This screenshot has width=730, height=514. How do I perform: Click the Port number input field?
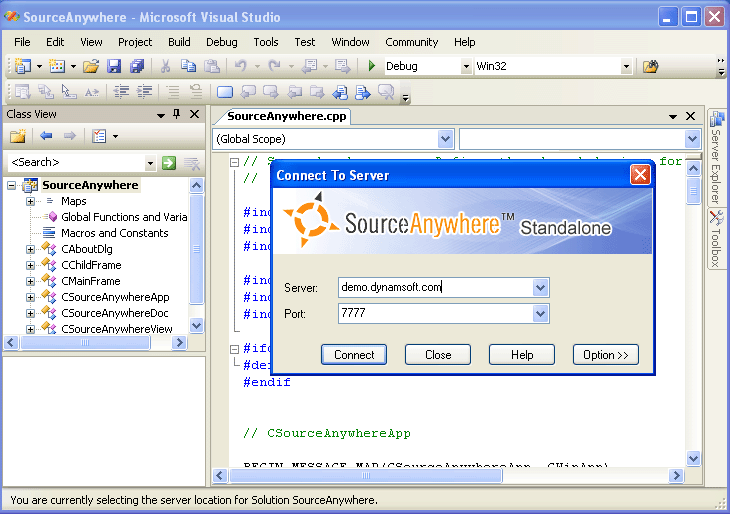click(x=436, y=314)
